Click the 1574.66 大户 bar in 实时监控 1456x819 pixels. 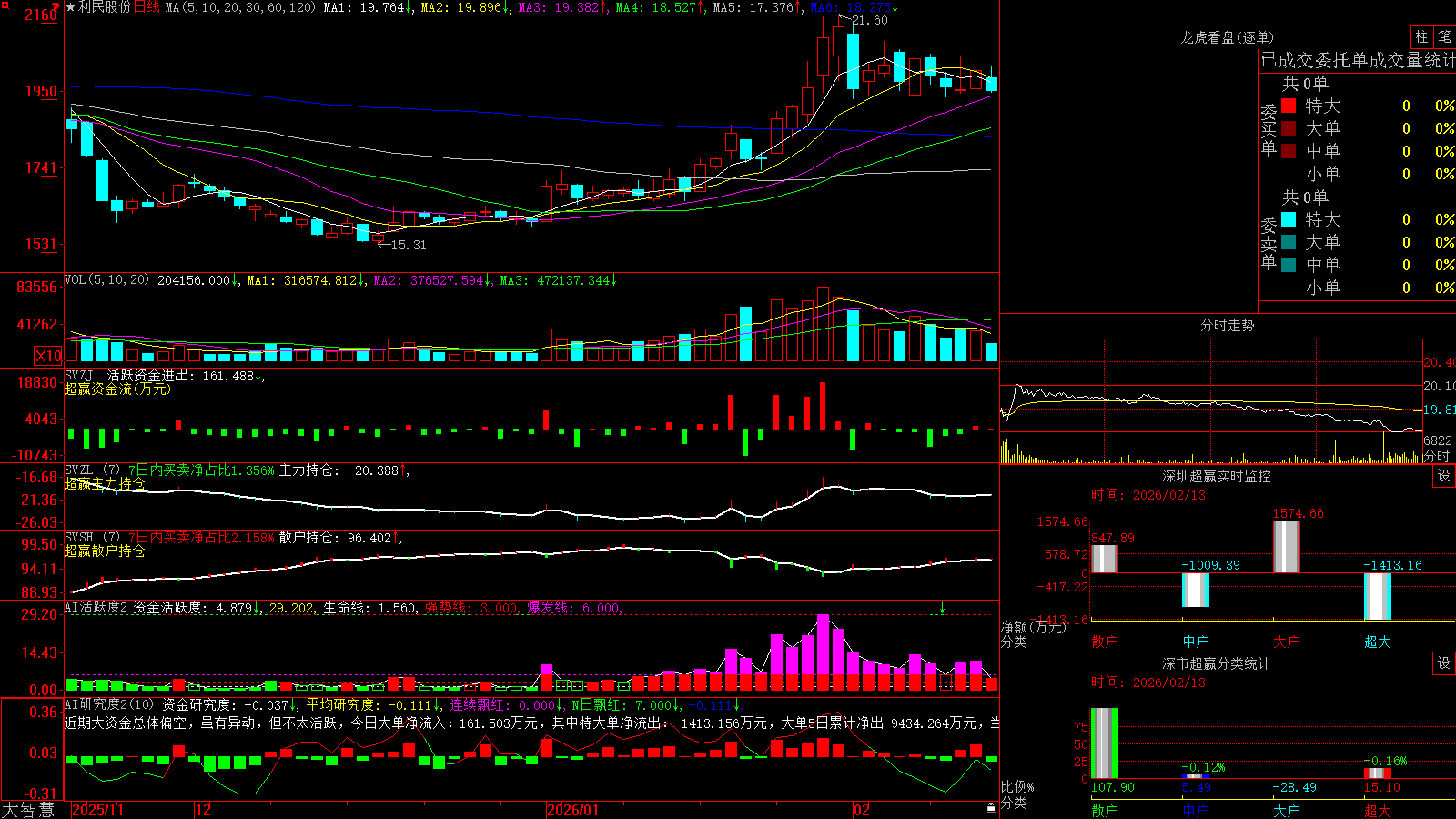click(1287, 547)
